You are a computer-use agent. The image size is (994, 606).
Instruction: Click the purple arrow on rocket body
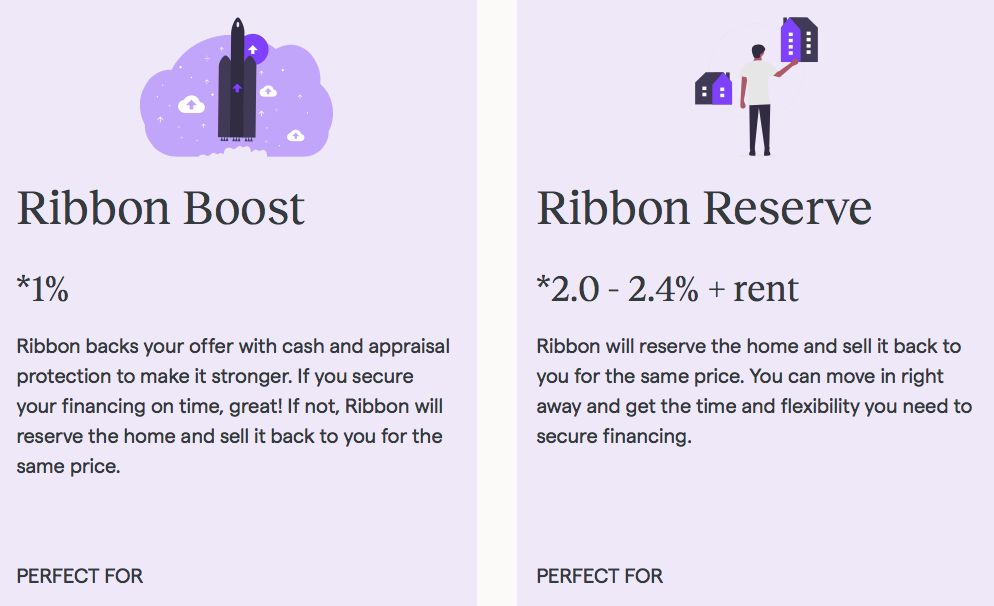(x=237, y=87)
